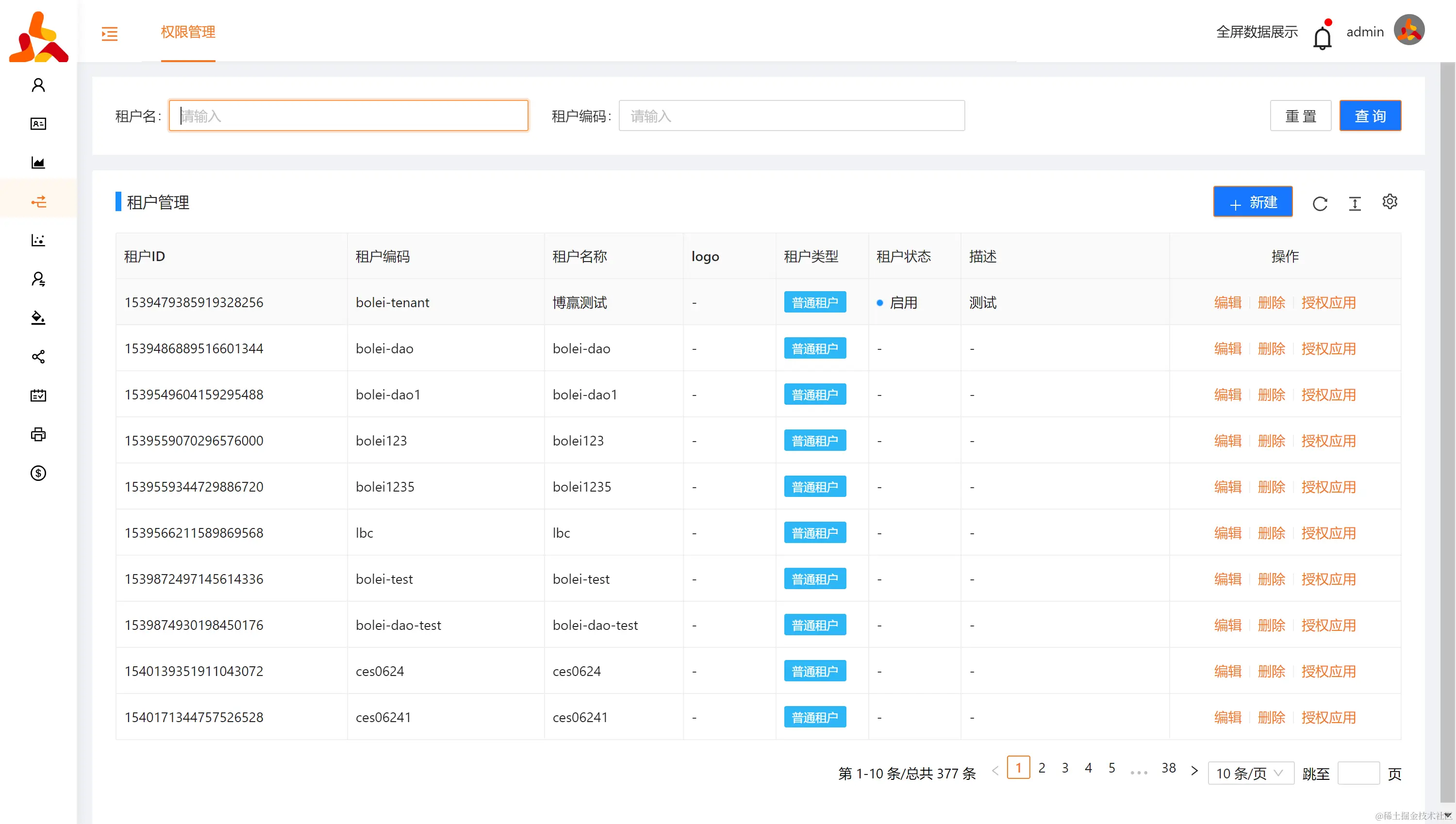
Task: Open the share icon in sidebar
Action: (38, 357)
